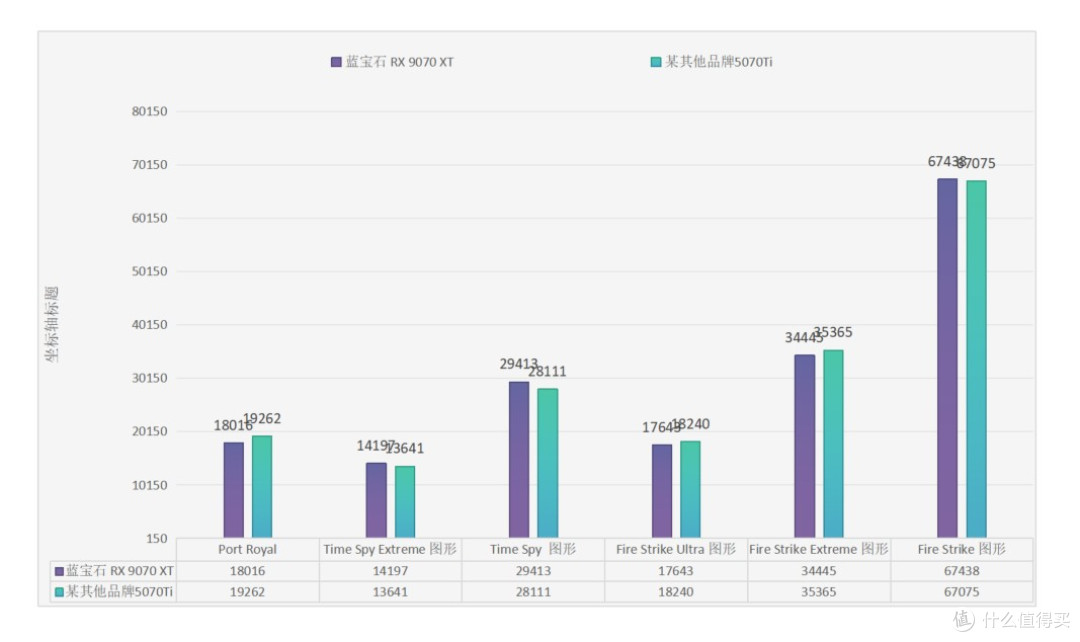The image size is (1080, 642).
Task: Click the purple legend swatch for 蓝宝石 RX 9070 XT
Action: [x=336, y=62]
